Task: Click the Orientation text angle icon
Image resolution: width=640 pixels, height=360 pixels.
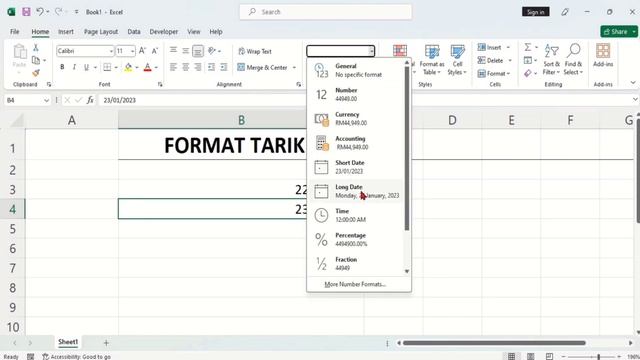Action: (x=212, y=51)
